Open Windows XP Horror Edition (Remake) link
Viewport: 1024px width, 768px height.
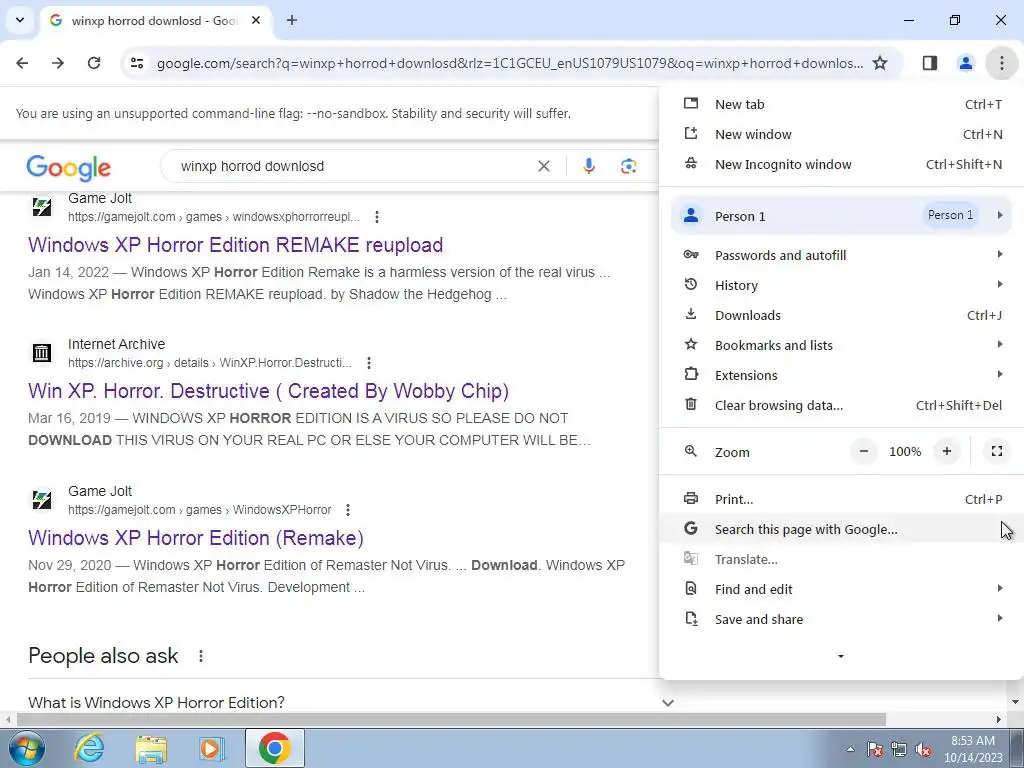[196, 538]
